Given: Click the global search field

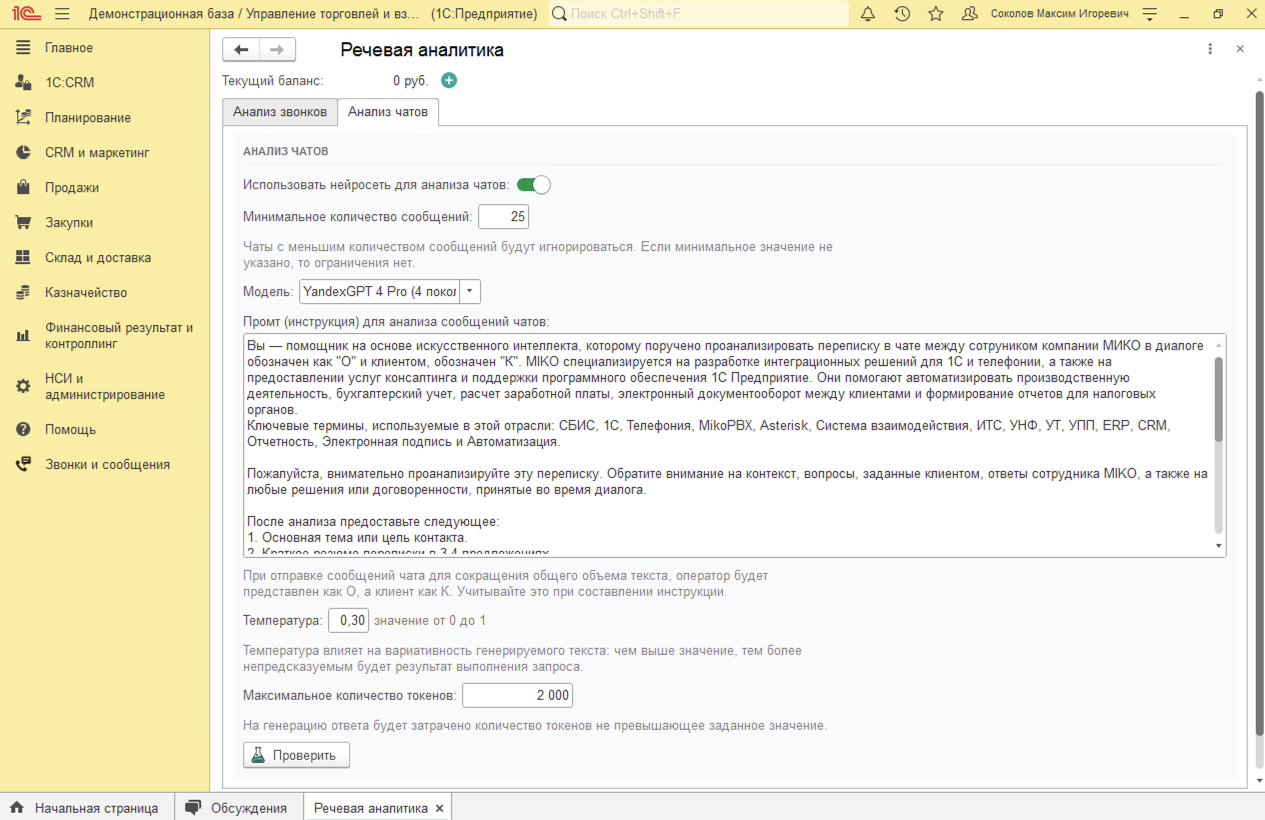Looking at the screenshot, I should tap(700, 14).
